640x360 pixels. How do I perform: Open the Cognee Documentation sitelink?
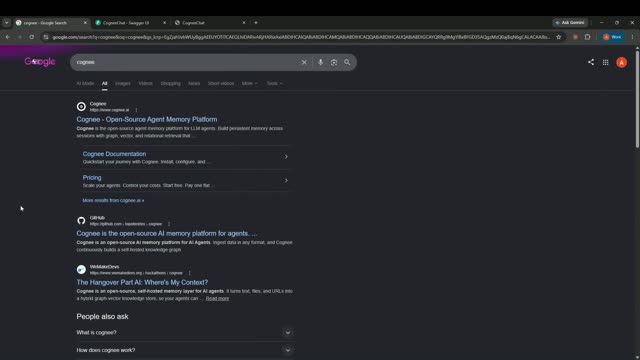[114, 154]
